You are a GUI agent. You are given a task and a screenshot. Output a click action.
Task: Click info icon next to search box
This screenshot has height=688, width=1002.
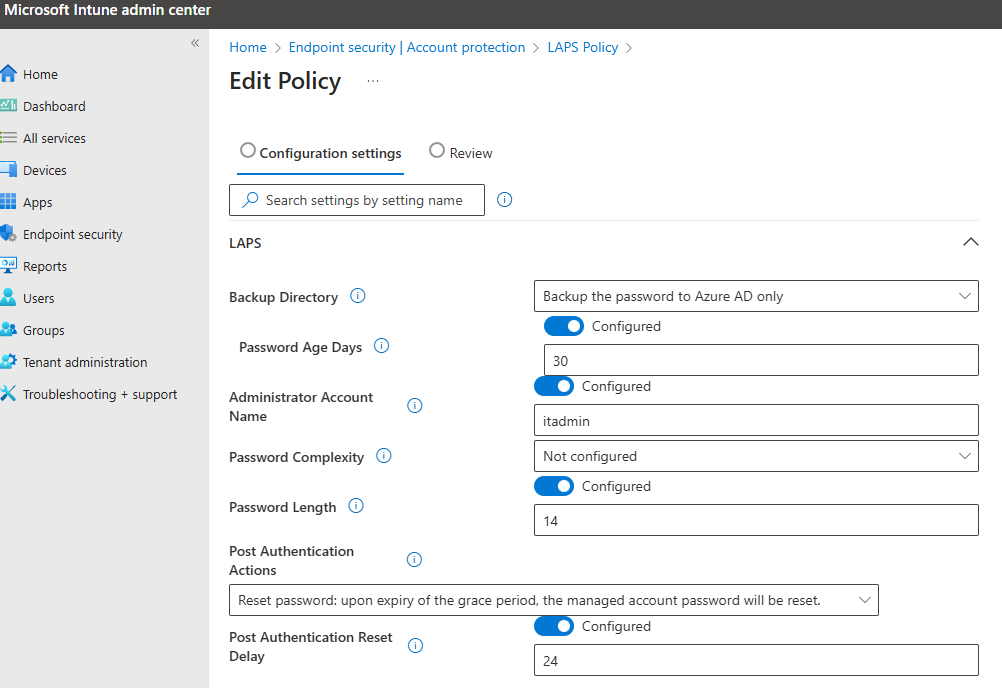pyautogui.click(x=505, y=200)
